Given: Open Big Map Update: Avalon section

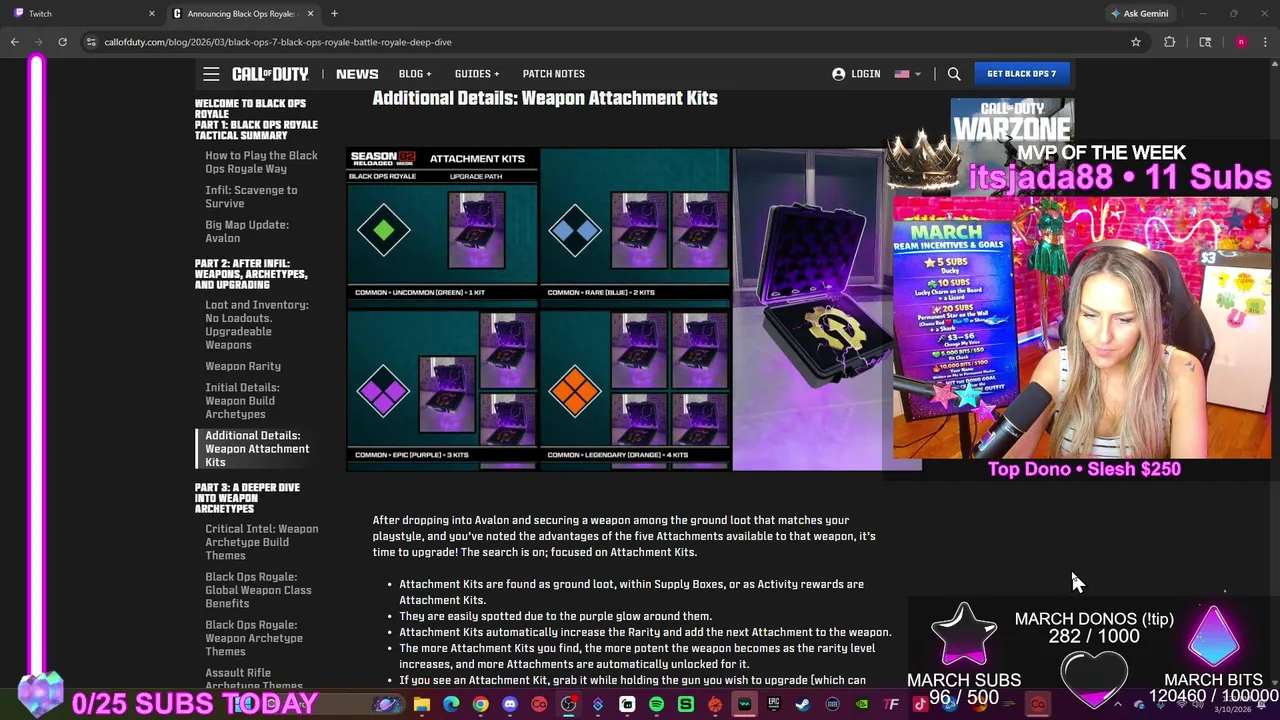Looking at the screenshot, I should 247,231.
